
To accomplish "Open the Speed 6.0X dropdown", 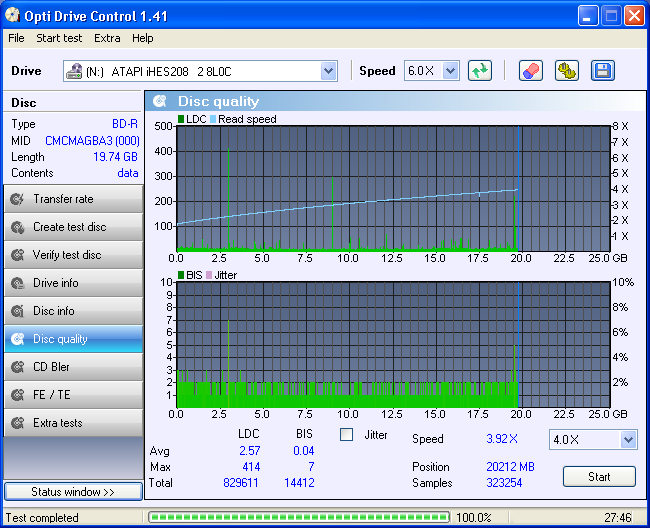I will pyautogui.click(x=450, y=71).
